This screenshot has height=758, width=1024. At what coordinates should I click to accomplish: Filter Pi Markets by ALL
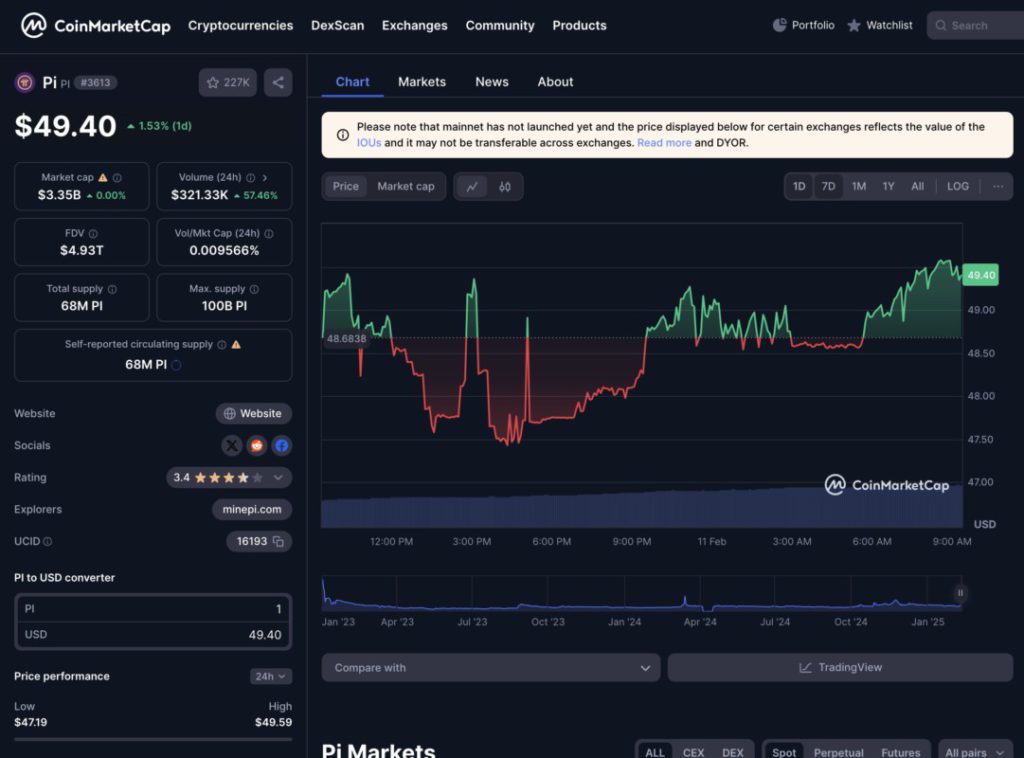pyautogui.click(x=654, y=752)
